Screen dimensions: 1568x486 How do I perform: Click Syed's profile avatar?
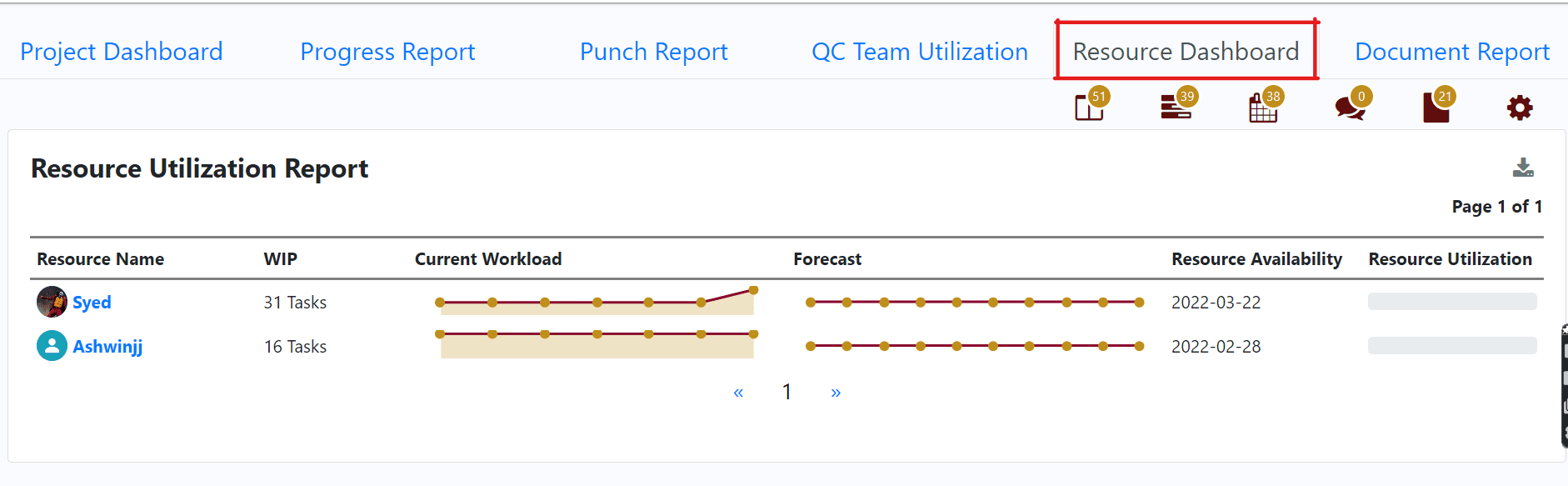tap(51, 302)
